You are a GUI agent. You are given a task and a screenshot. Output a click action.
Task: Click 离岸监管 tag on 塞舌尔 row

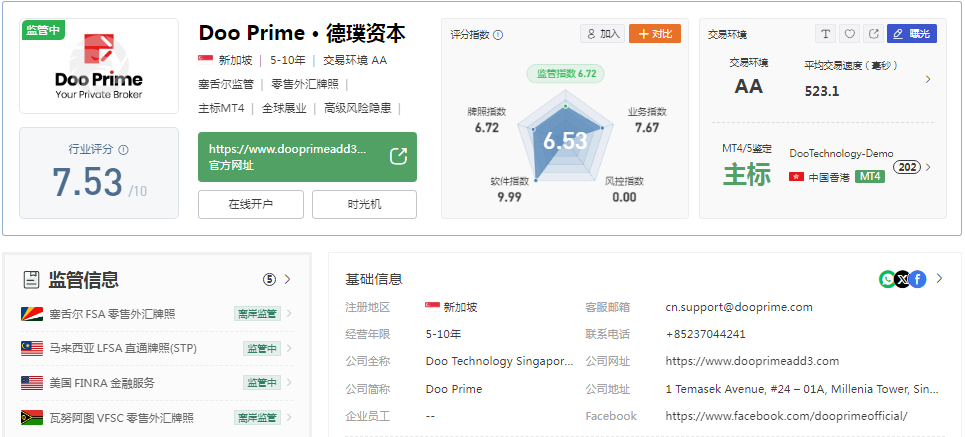pyautogui.click(x=257, y=314)
